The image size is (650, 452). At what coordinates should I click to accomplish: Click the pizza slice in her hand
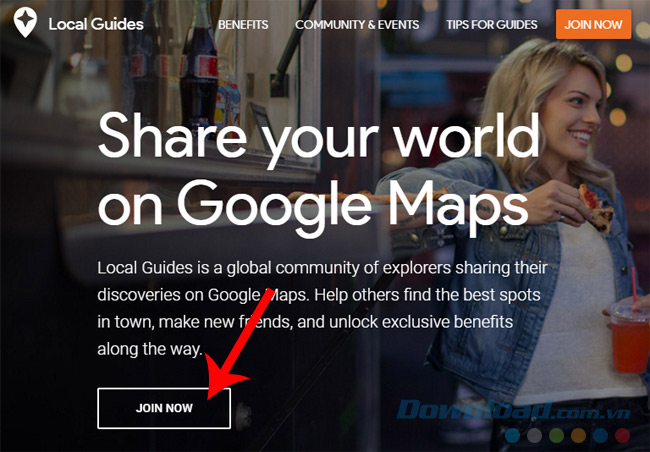pyautogui.click(x=596, y=208)
